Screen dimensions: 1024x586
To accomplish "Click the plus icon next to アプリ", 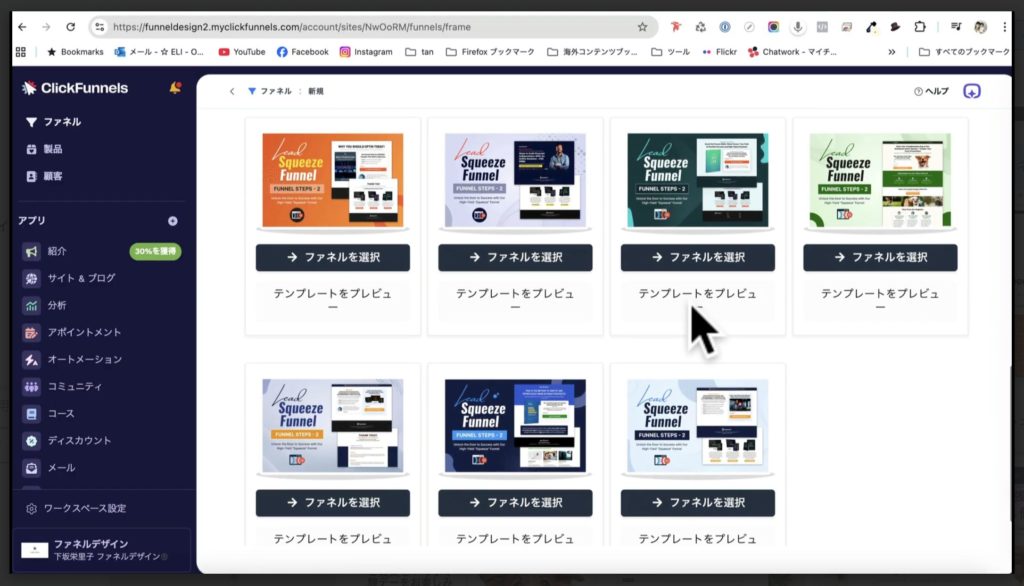I will [173, 221].
